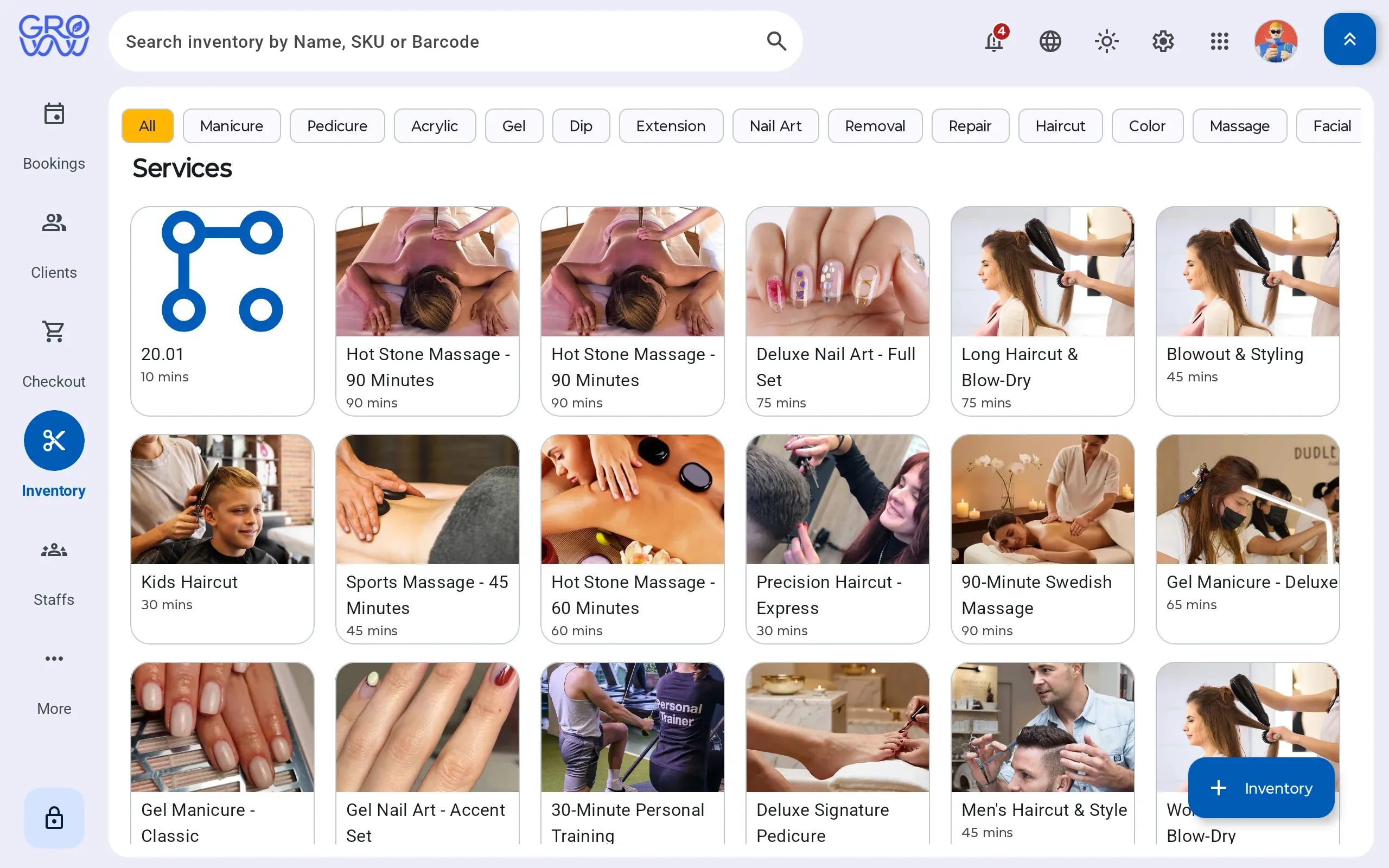The image size is (1389, 868).
Task: Click the search magnifier icon
Action: [x=776, y=41]
